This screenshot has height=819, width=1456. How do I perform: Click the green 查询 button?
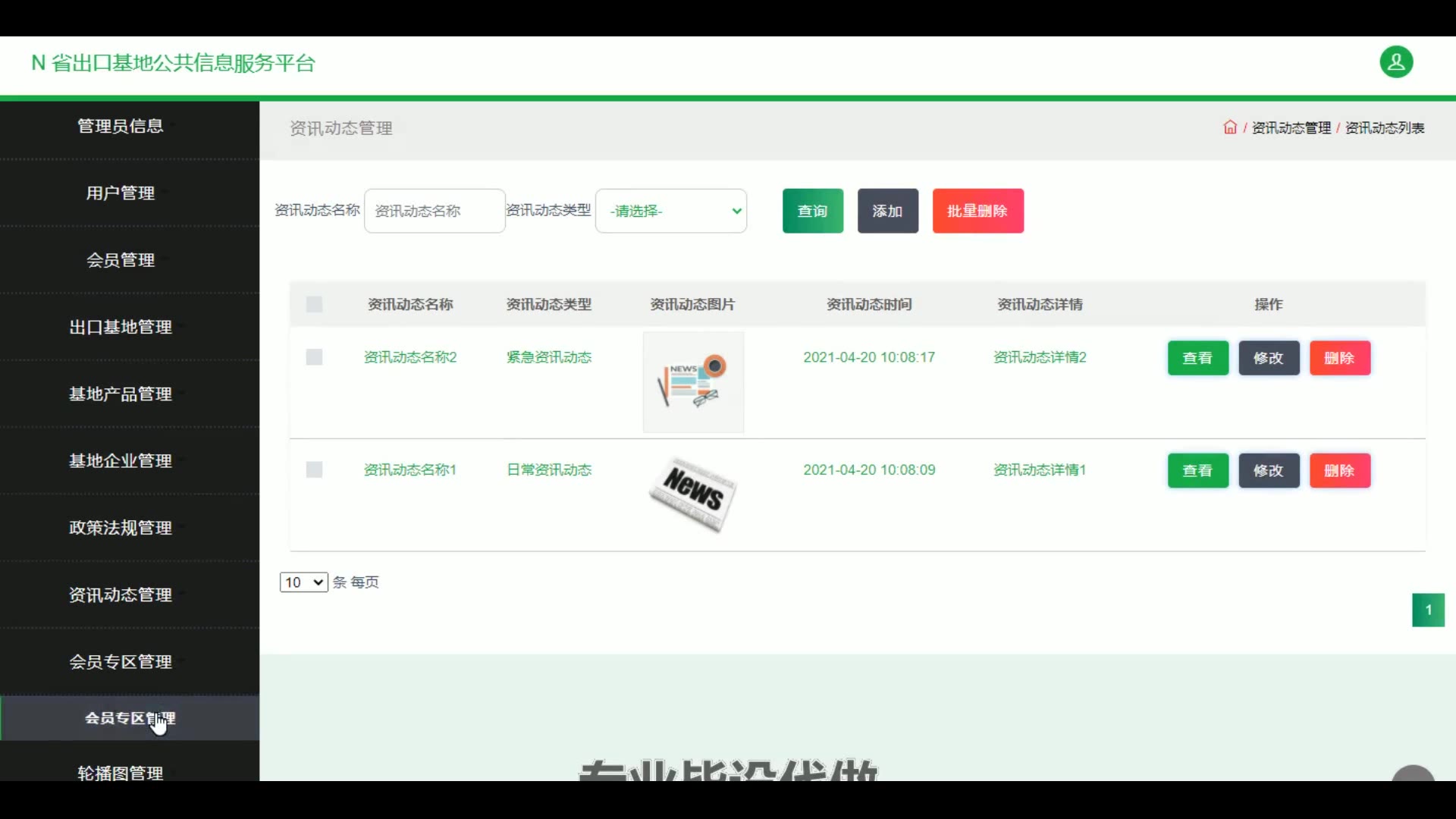812,211
